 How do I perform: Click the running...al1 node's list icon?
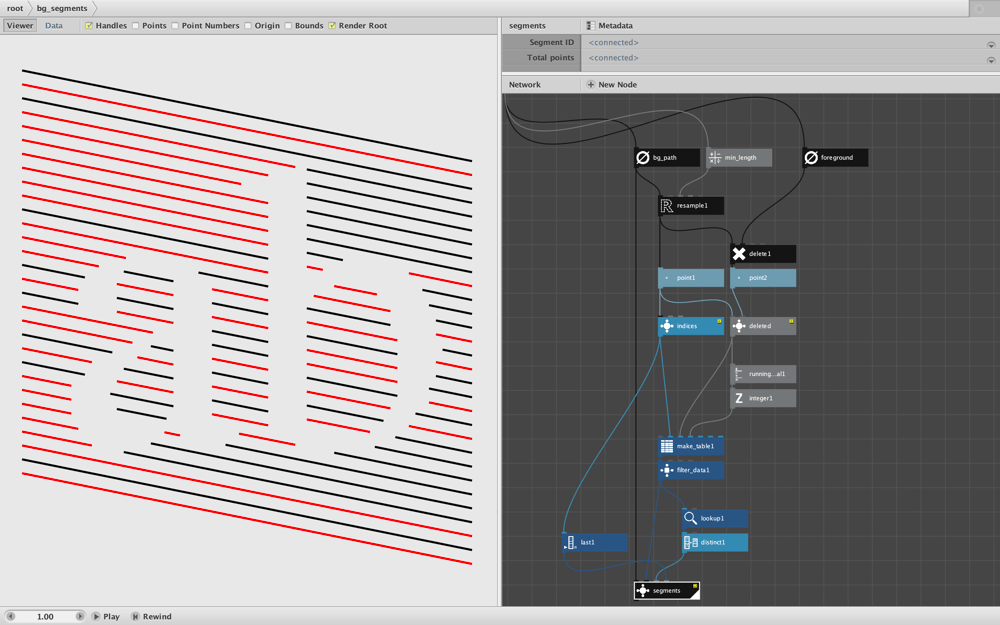[739, 374]
